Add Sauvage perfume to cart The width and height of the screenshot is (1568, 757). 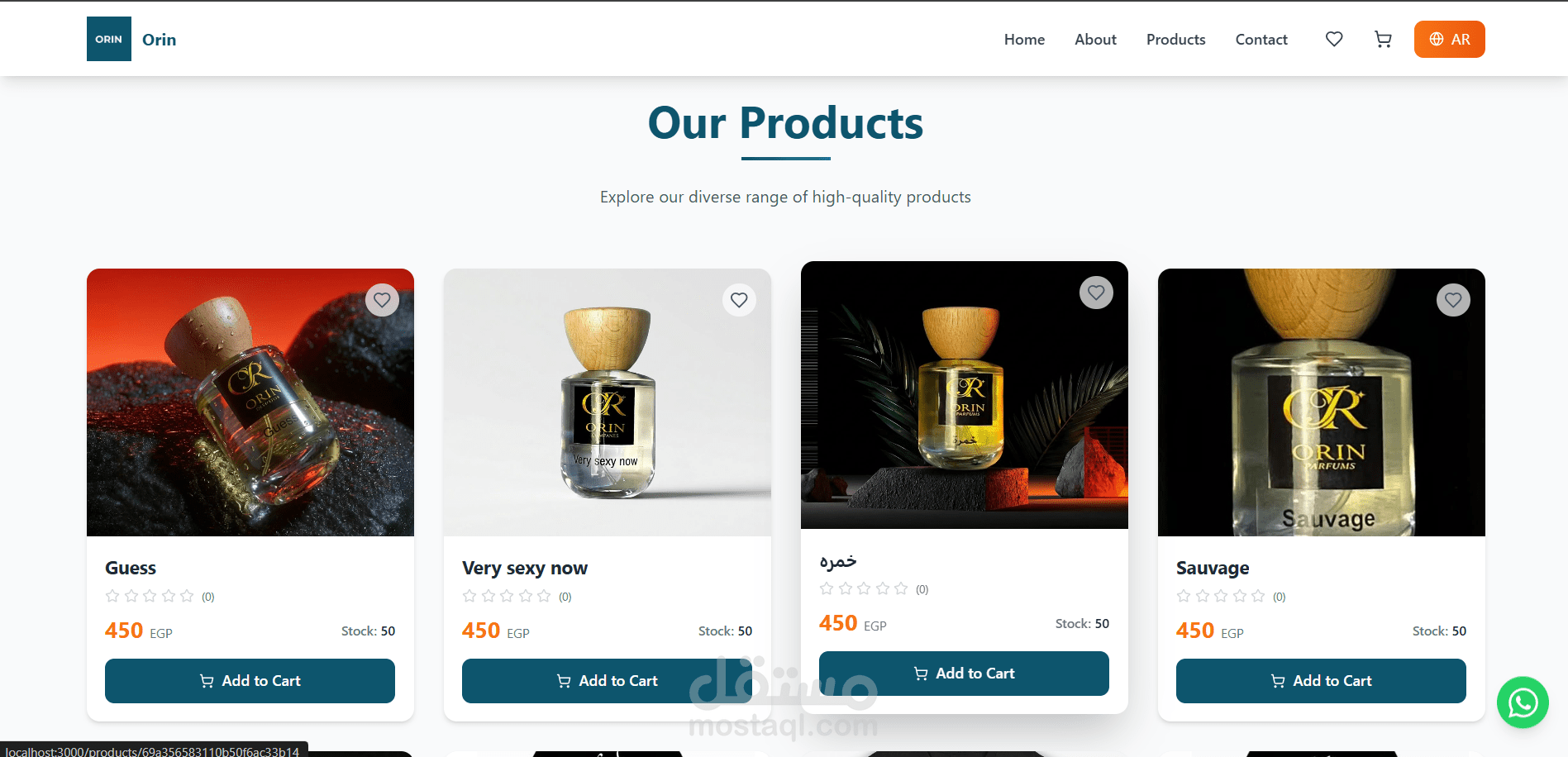click(1321, 681)
